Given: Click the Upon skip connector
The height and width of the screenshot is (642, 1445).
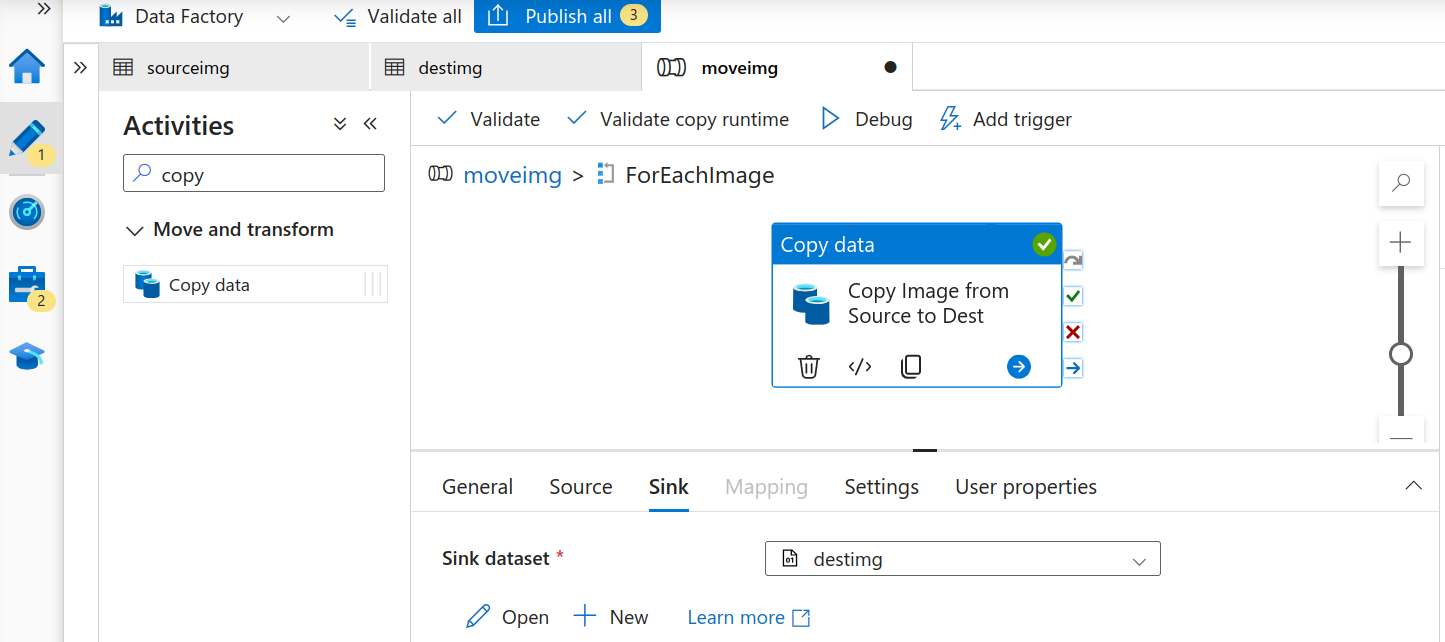Looking at the screenshot, I should click(x=1073, y=260).
